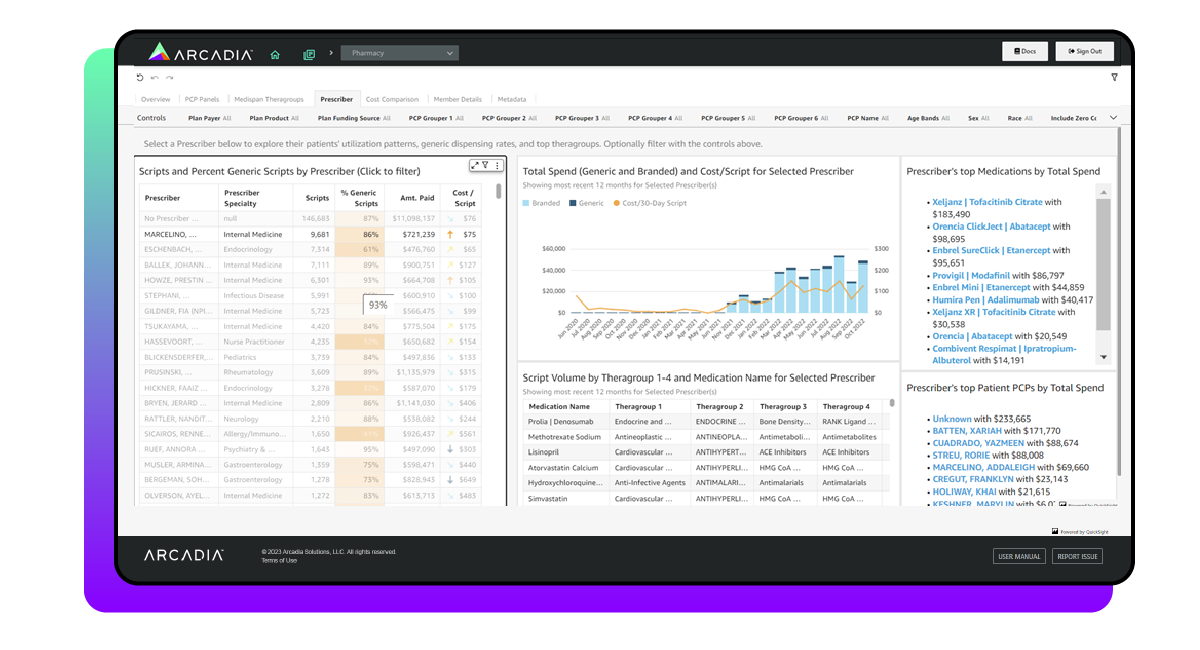Open the filter icon on the Scripts panel
The width and height of the screenshot is (1200, 650).
[x=485, y=165]
